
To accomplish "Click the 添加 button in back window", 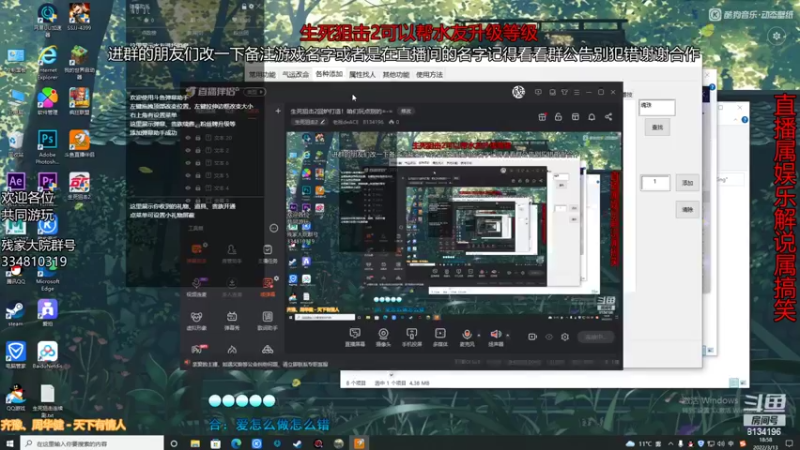I will 687,183.
